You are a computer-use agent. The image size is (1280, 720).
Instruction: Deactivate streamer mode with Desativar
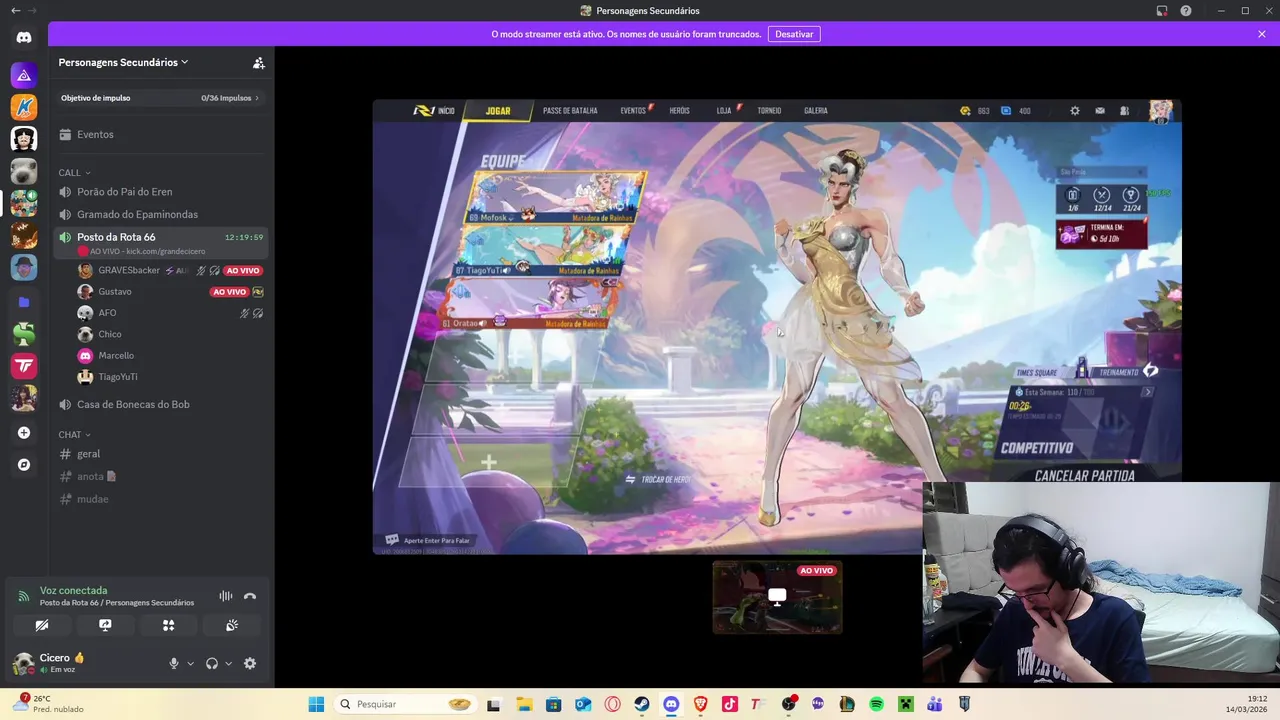pos(794,34)
